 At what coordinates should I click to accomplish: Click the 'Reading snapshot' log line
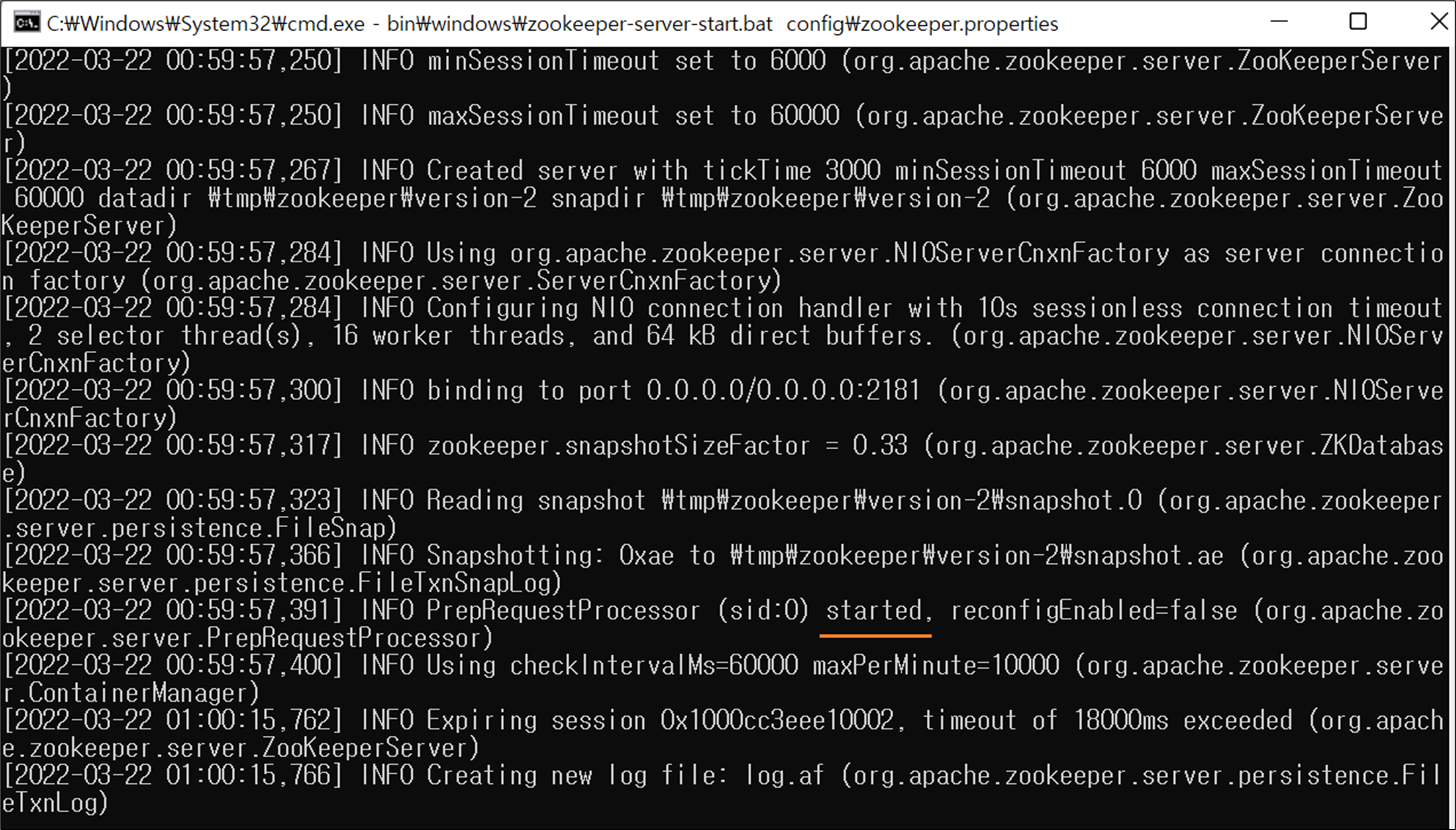(723, 513)
